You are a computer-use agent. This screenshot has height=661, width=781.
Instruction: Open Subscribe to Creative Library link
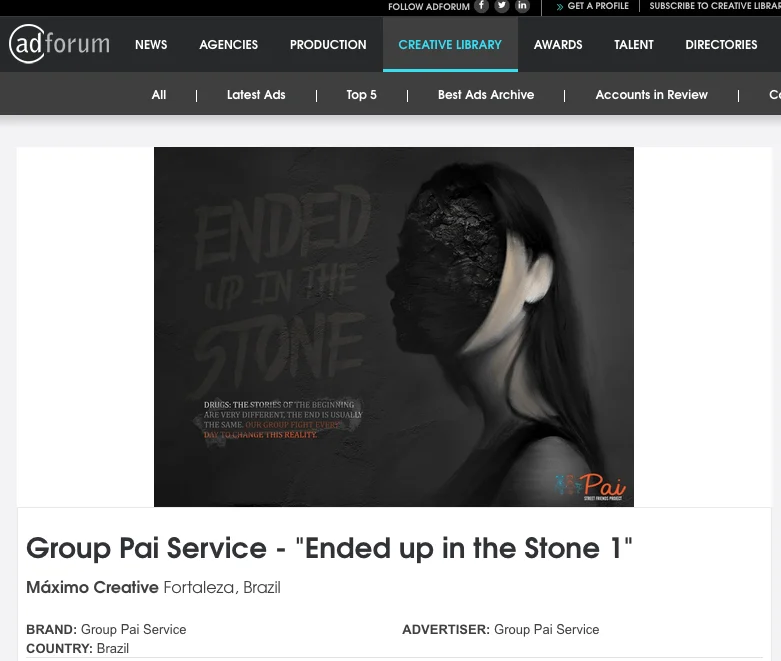pyautogui.click(x=715, y=6)
